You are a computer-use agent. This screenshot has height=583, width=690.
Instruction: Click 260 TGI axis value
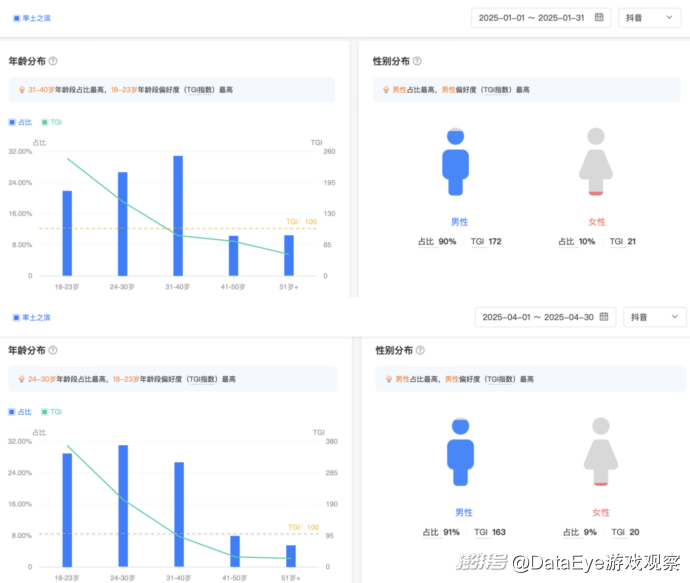329,151
